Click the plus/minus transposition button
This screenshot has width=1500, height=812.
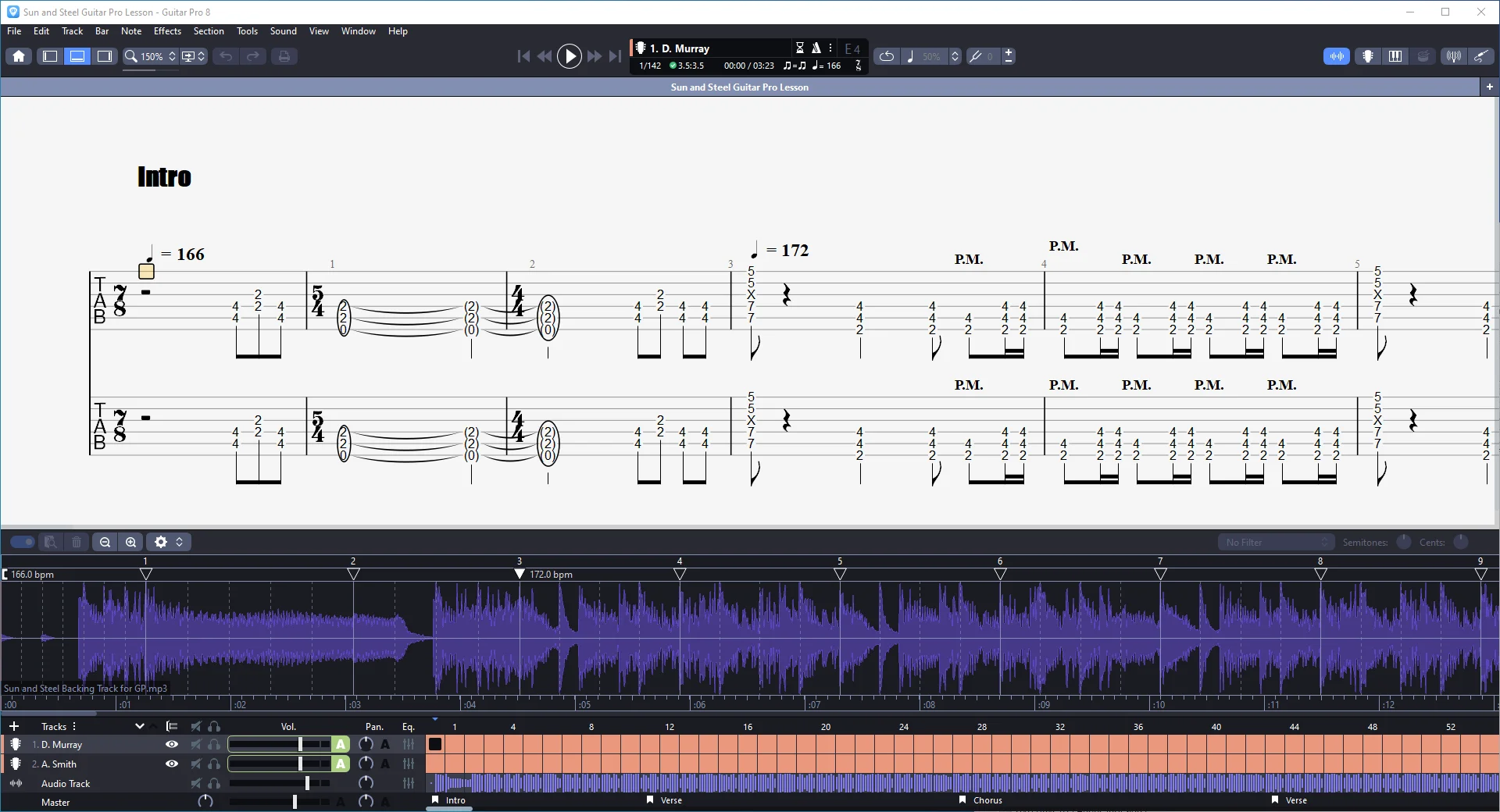click(x=1009, y=56)
